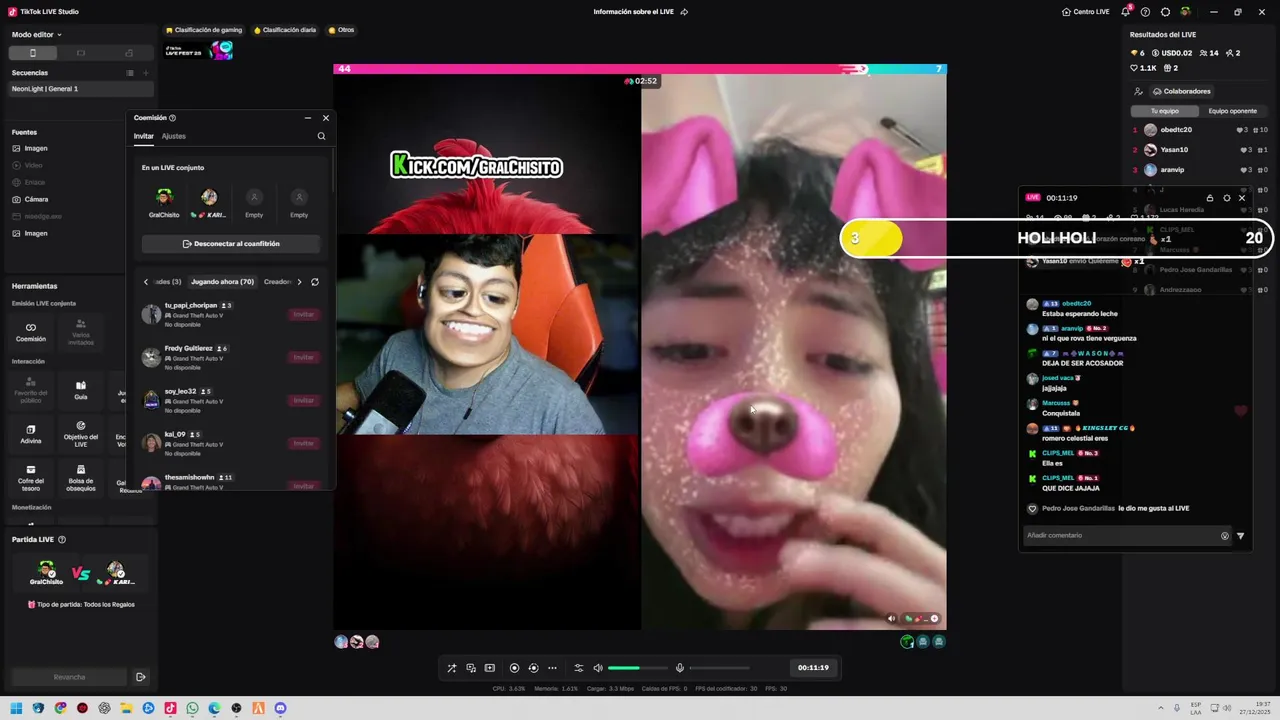Open the Cofre del tesoro tool

[x=31, y=477]
